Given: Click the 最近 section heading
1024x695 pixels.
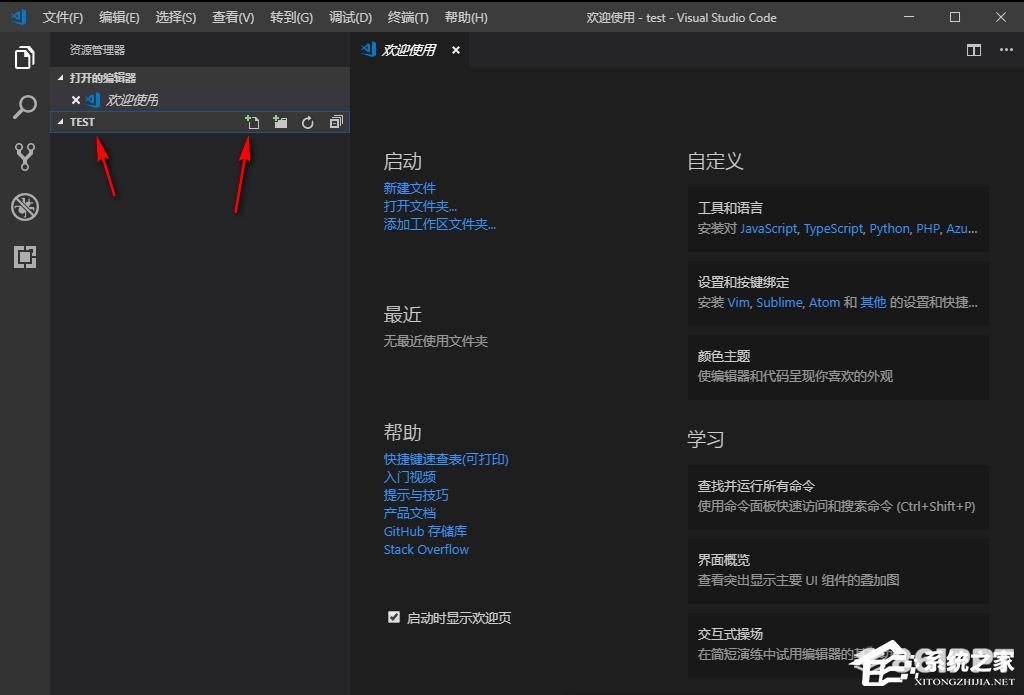Looking at the screenshot, I should tap(402, 315).
